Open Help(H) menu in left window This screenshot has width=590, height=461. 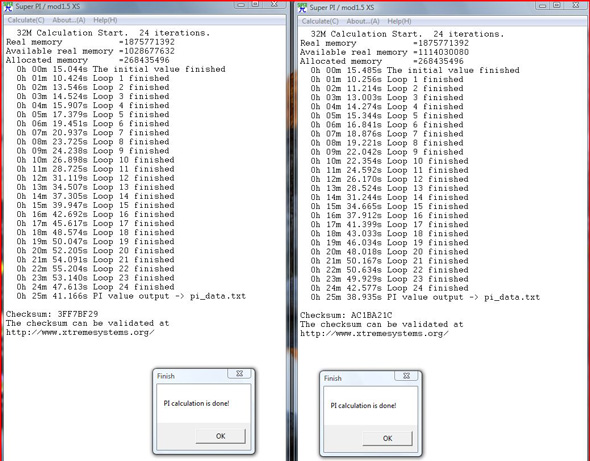point(105,20)
